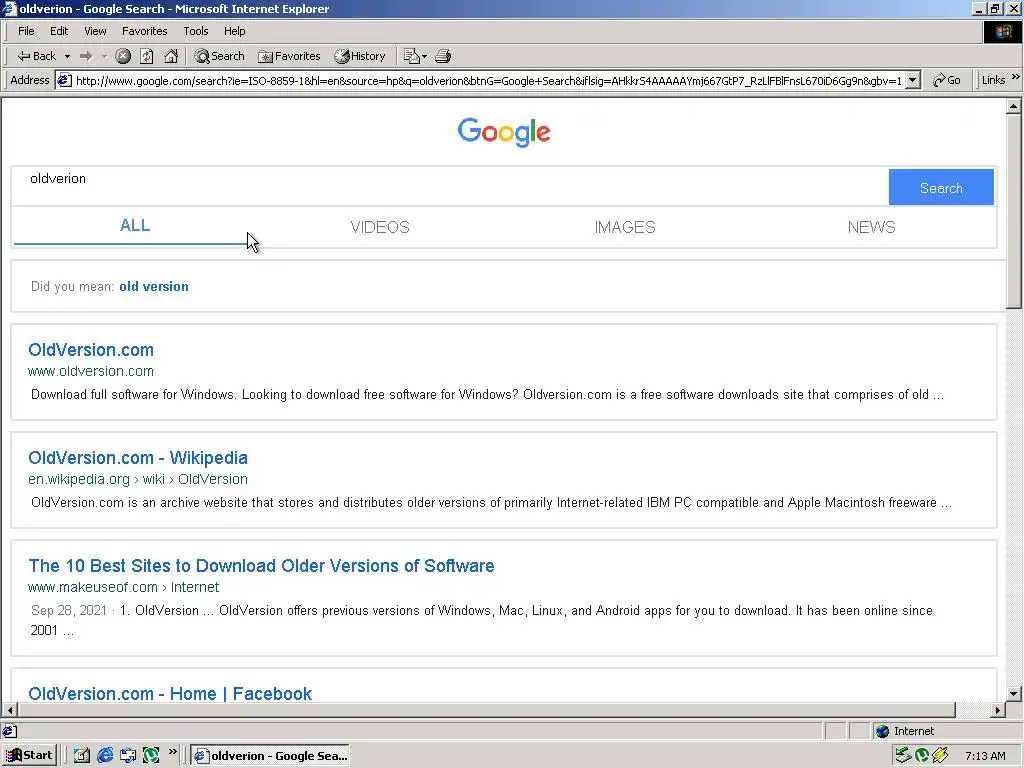
Task: Click the green arrows system tray icon
Action: coord(903,756)
